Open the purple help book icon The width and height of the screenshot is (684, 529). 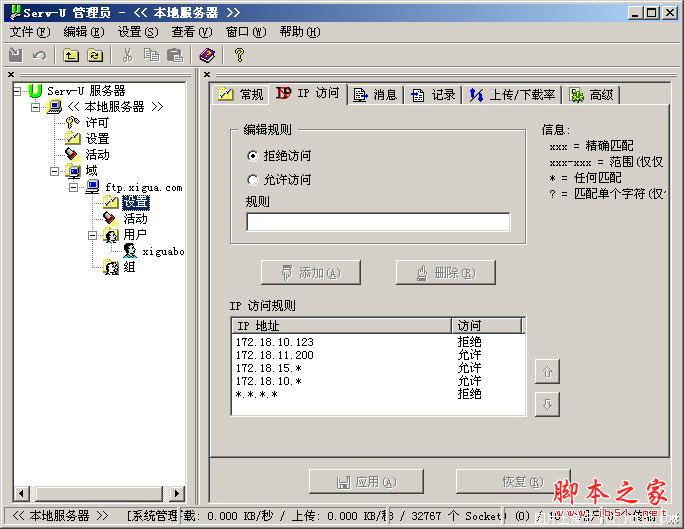click(207, 55)
